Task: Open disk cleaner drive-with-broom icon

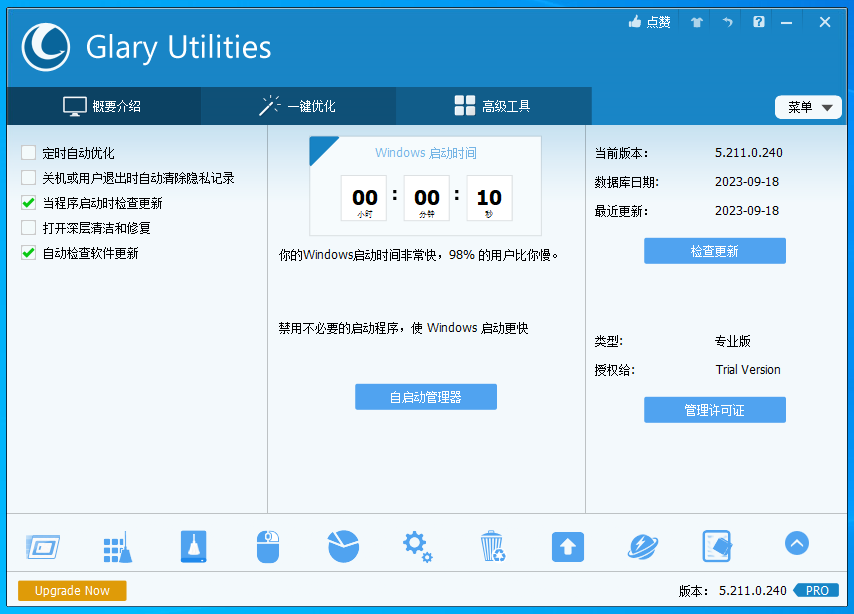Action: tap(193, 547)
